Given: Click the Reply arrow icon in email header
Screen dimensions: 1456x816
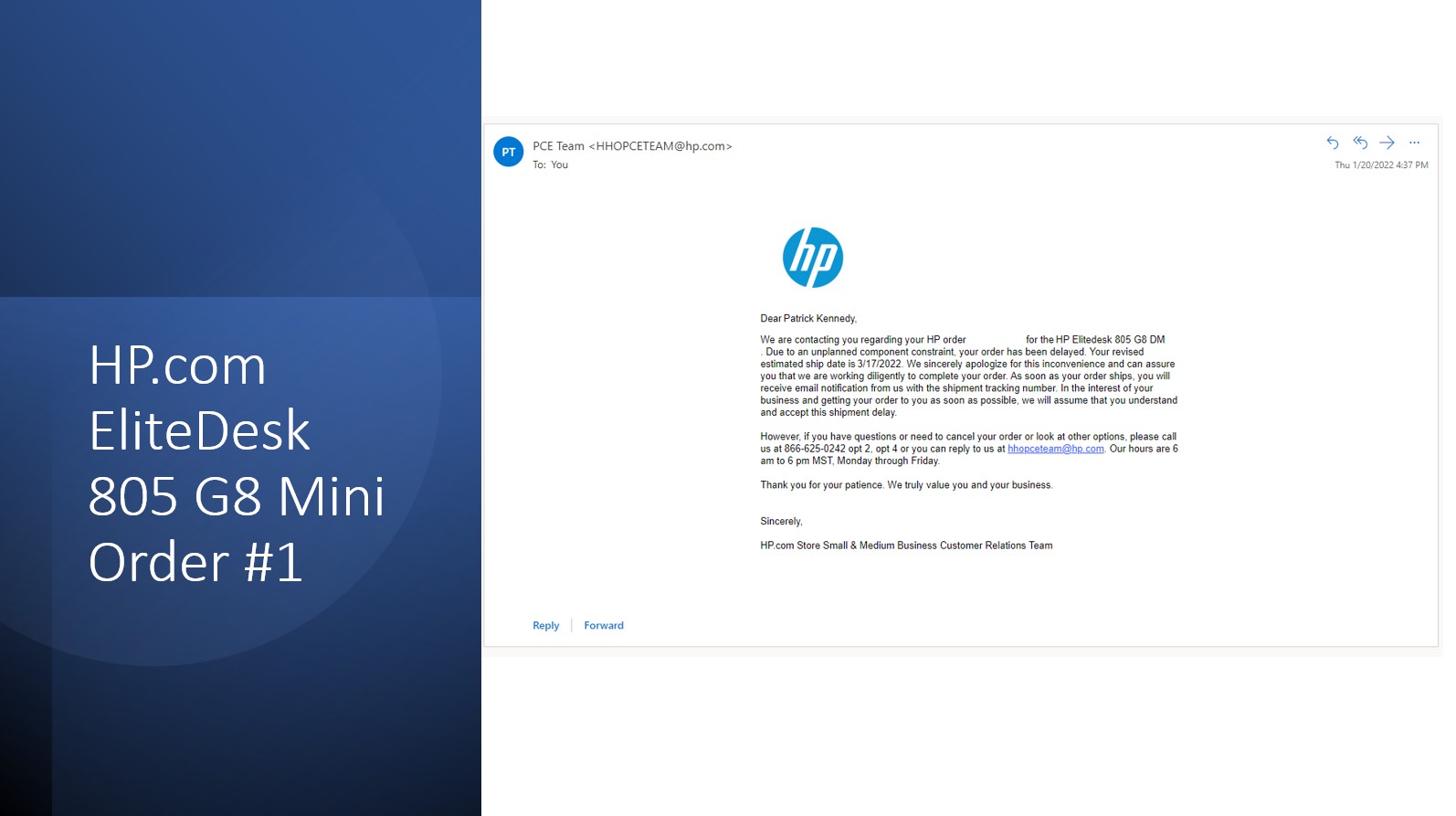Looking at the screenshot, I should point(1333,143).
